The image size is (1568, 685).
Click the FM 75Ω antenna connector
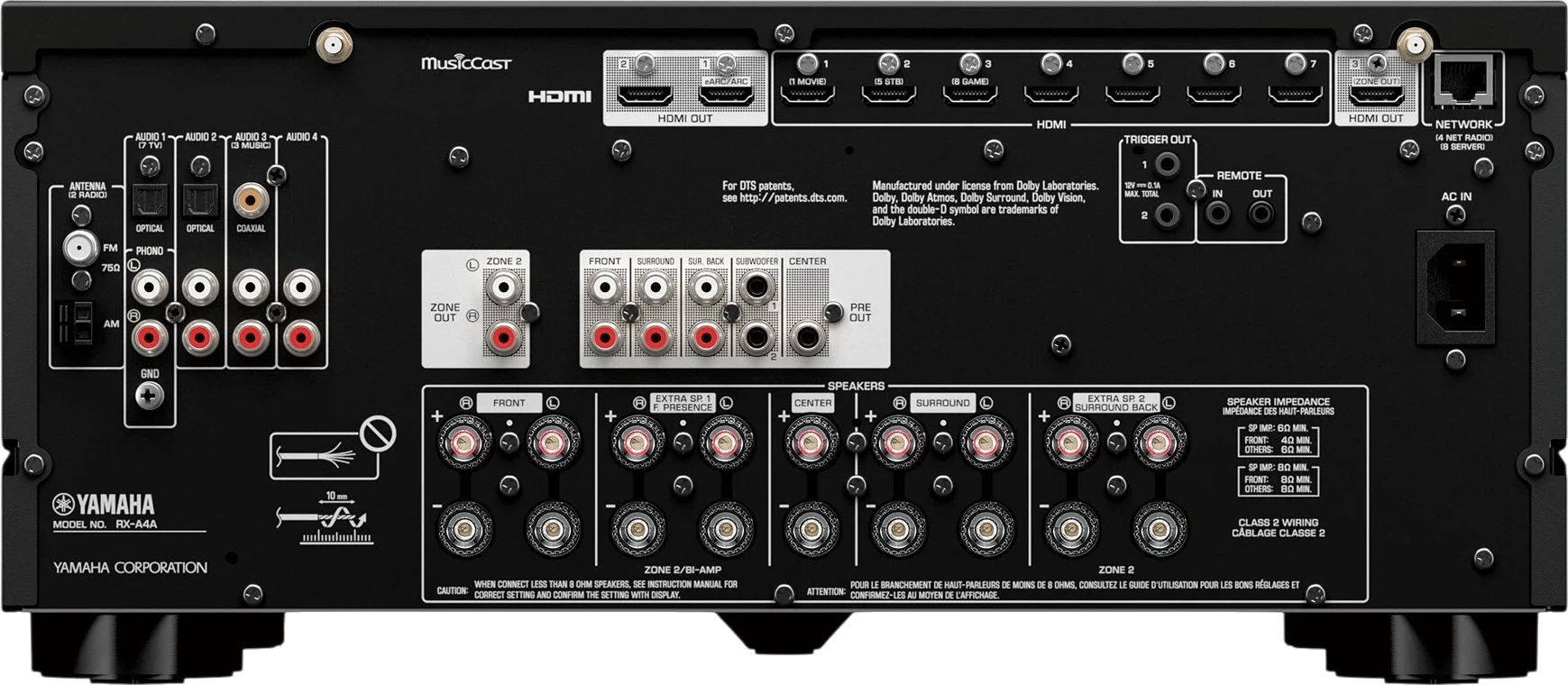(80, 247)
